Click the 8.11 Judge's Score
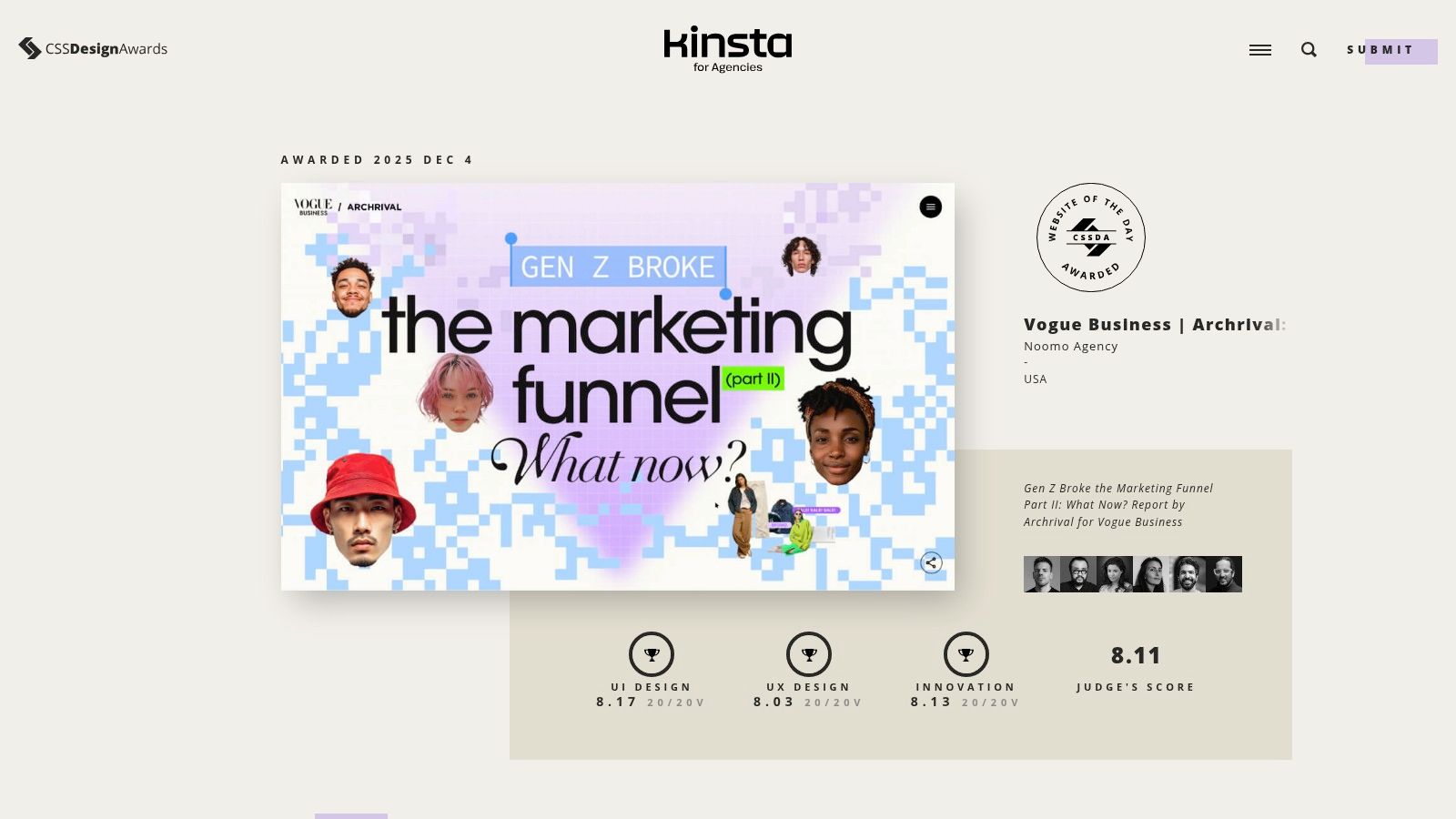The width and height of the screenshot is (1456, 819). [x=1135, y=656]
